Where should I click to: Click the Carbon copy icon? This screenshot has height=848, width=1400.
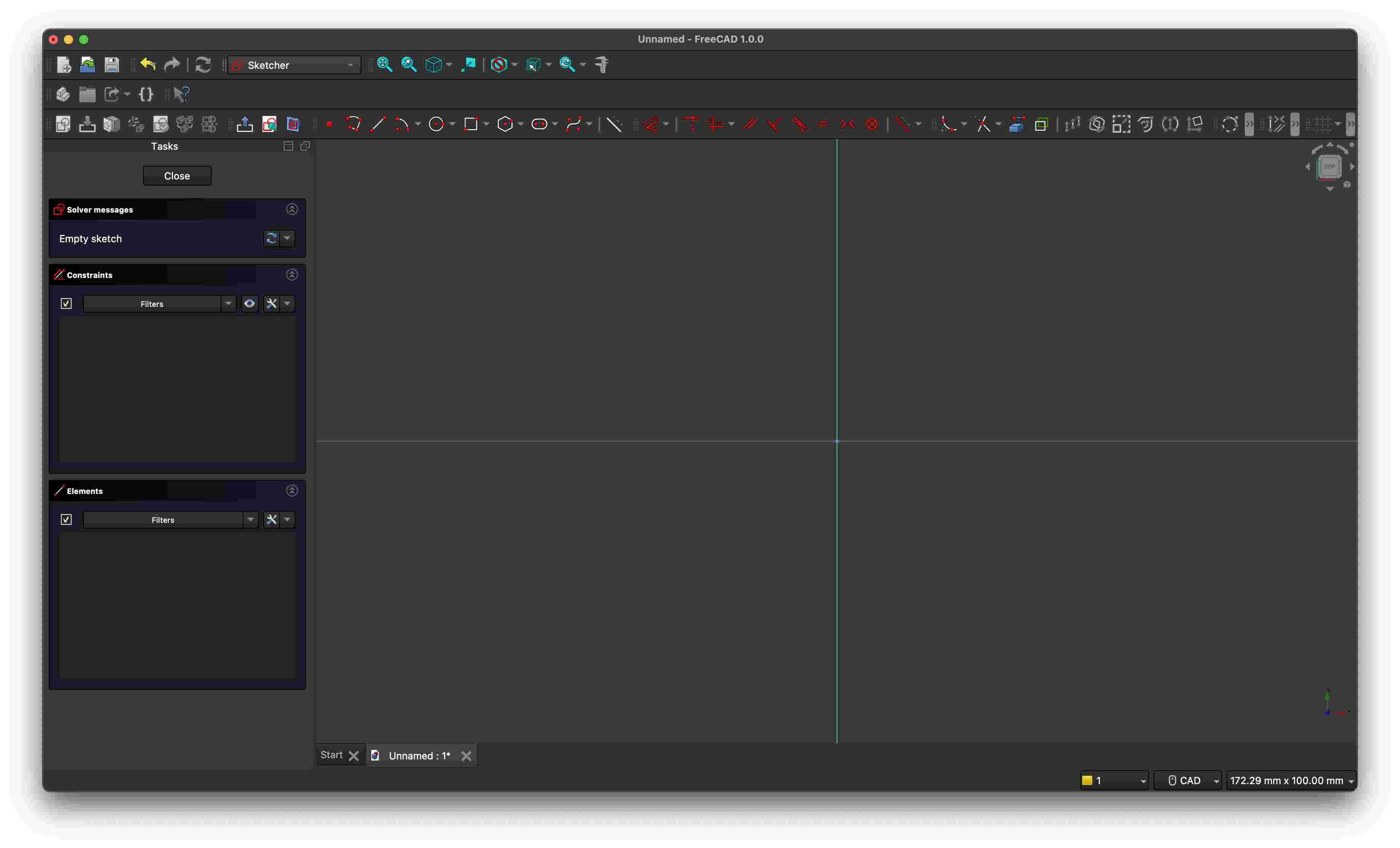tap(1041, 124)
